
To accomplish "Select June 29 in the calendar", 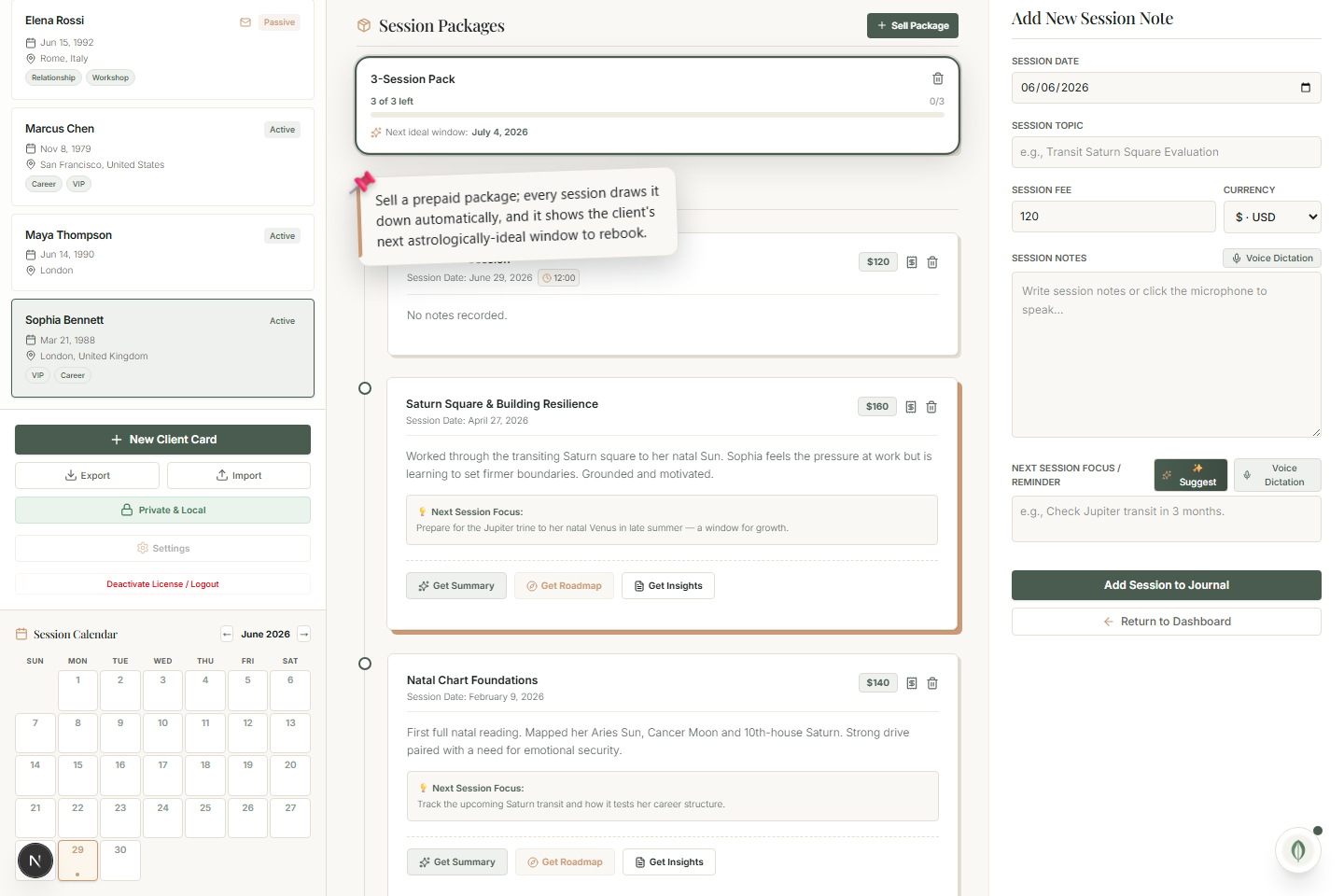I will click(77, 861).
